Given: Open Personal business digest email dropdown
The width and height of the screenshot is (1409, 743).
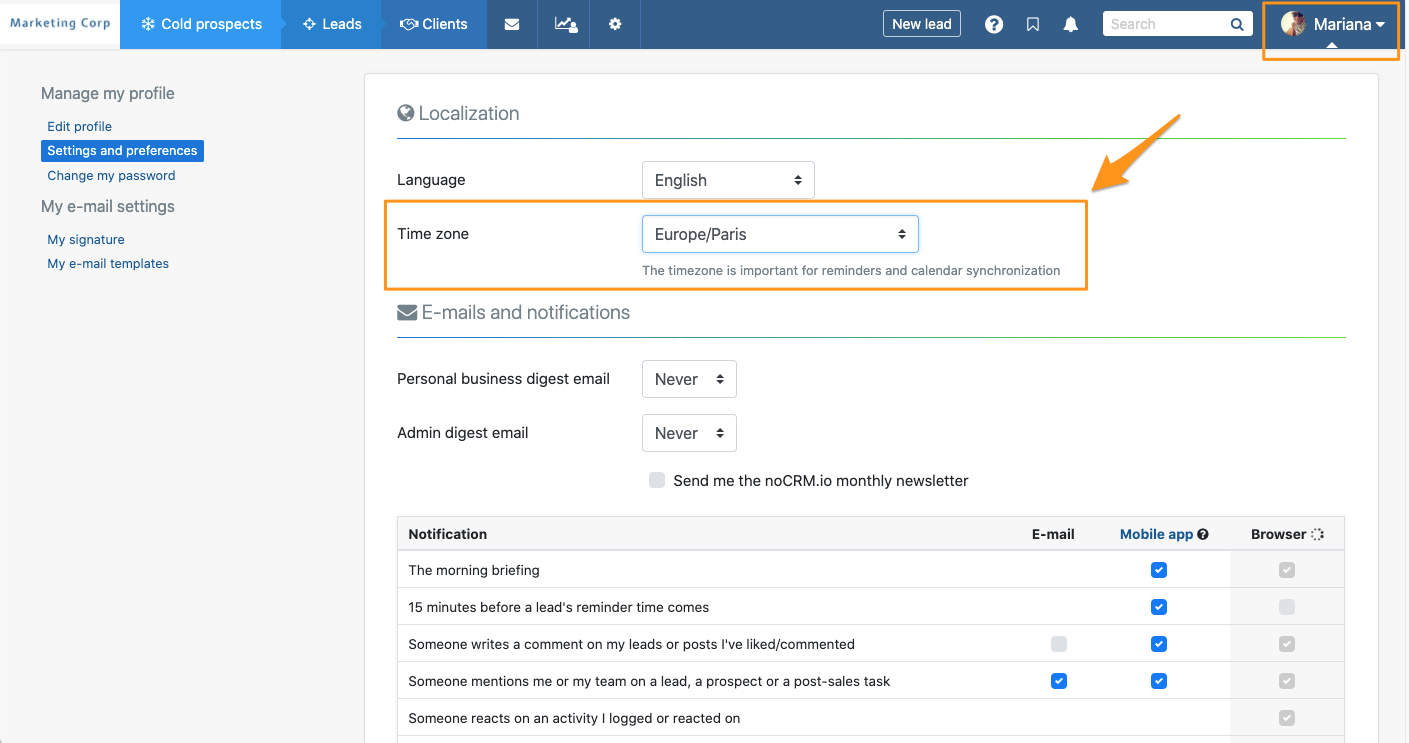Looking at the screenshot, I should click(689, 379).
